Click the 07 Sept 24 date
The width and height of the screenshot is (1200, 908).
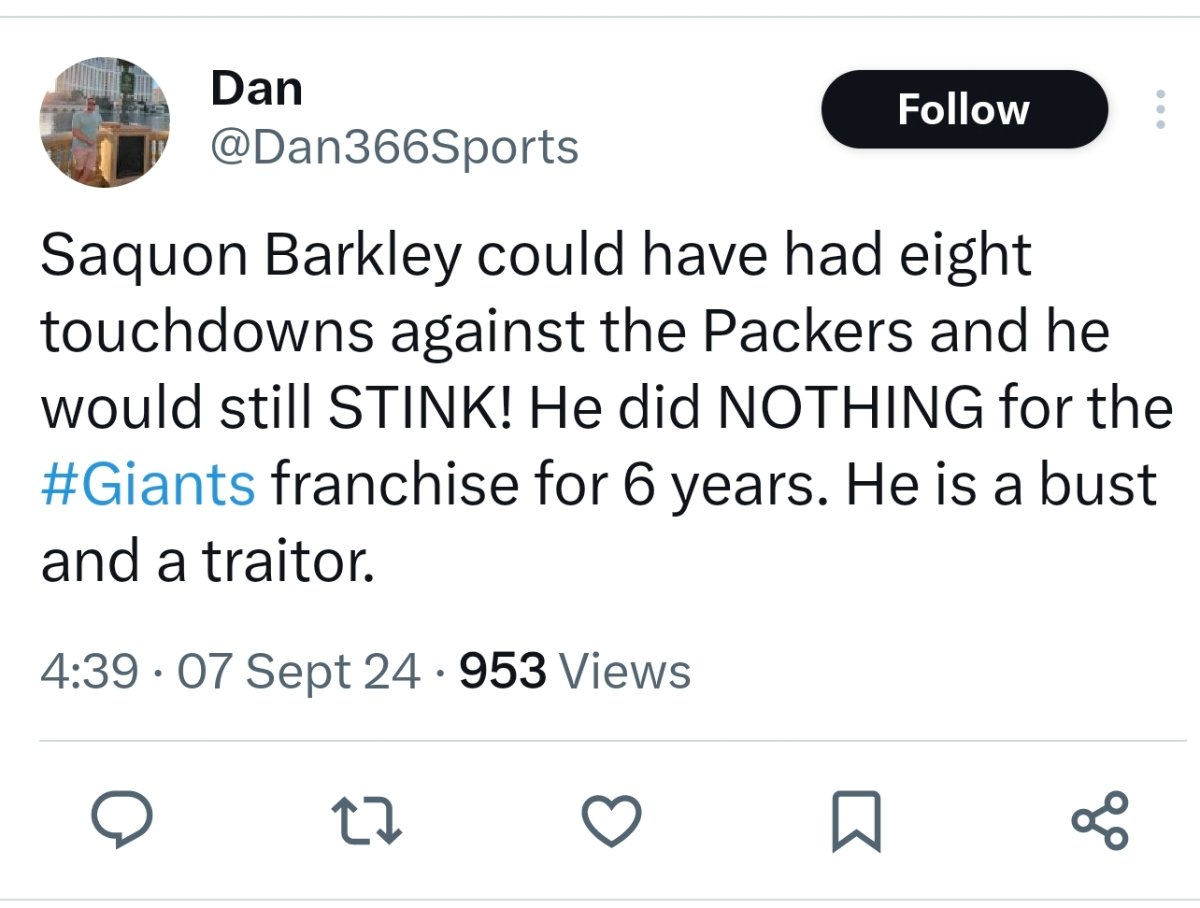[296, 671]
